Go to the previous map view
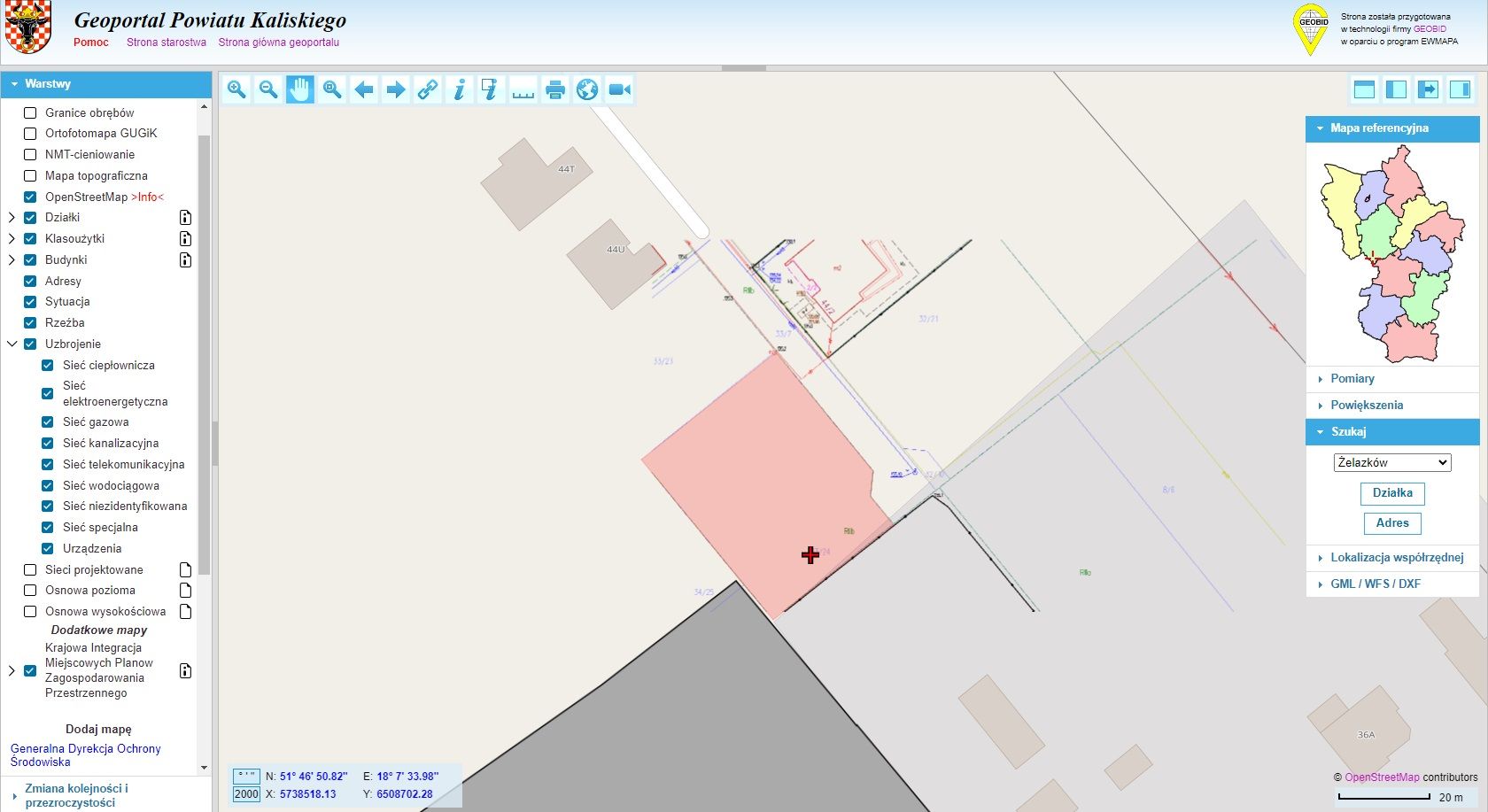The height and width of the screenshot is (812, 1488). (364, 89)
